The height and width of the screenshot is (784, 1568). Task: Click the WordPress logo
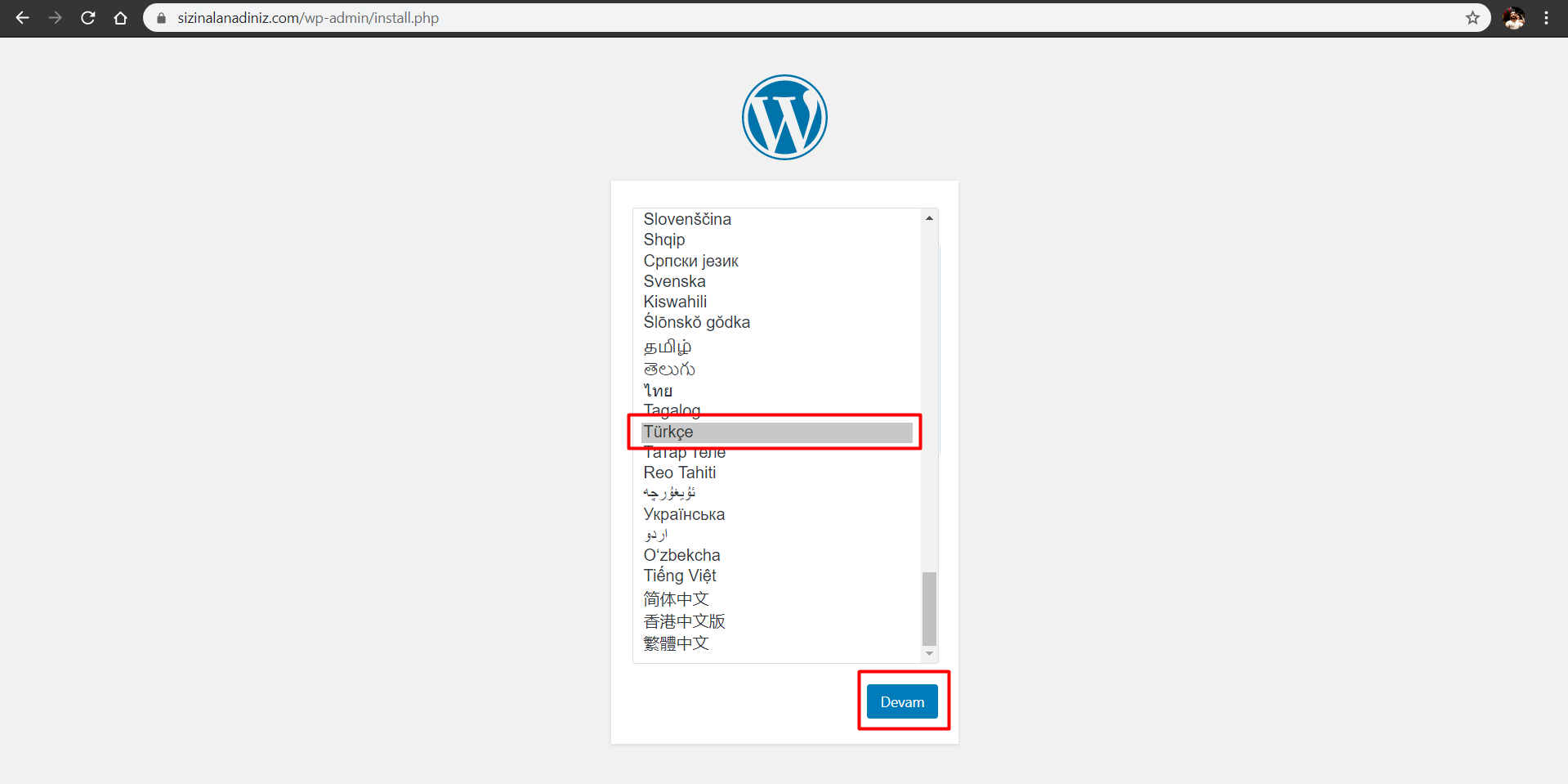(784, 117)
